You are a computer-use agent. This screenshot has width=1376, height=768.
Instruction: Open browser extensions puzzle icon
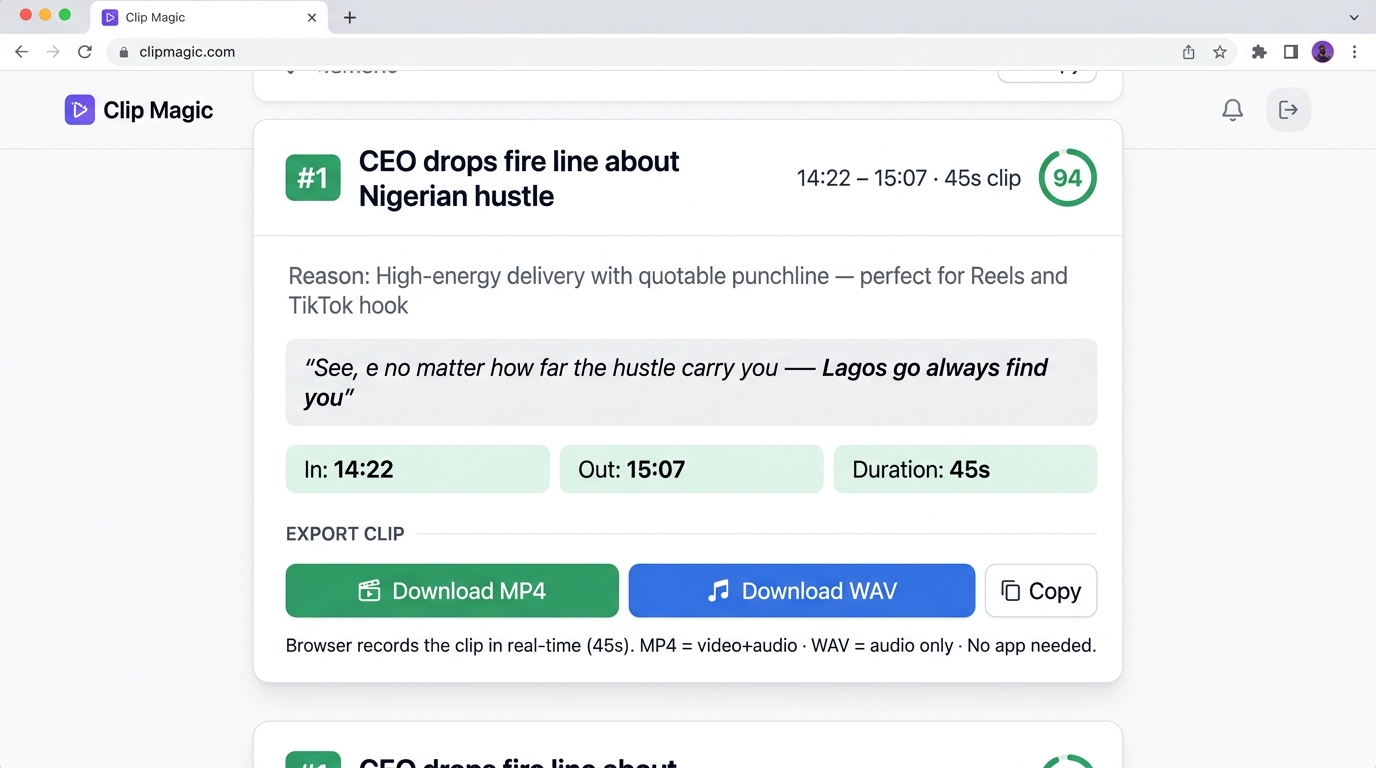[1259, 52]
